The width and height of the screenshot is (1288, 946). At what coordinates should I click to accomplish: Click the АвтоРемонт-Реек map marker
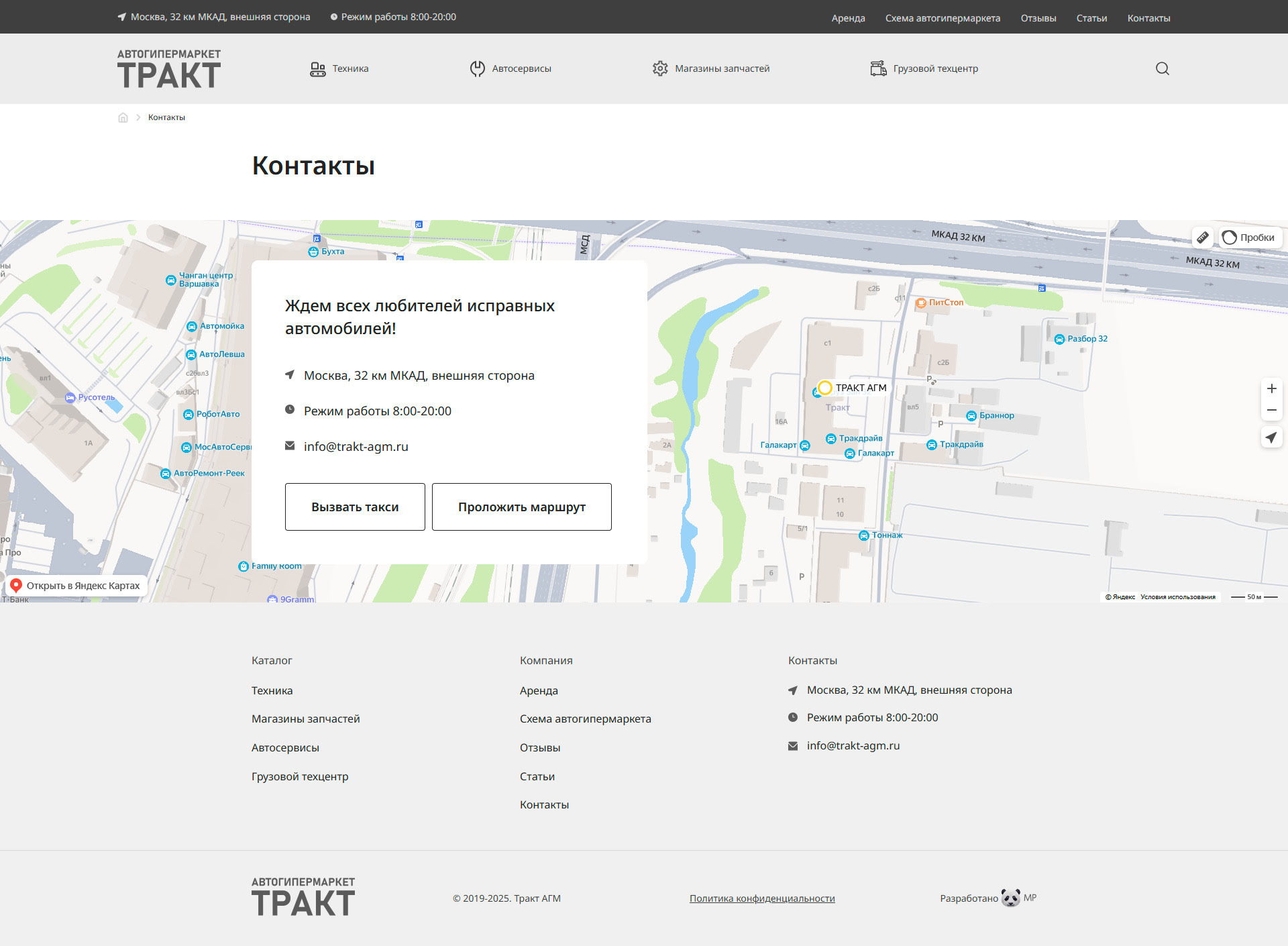point(166,474)
